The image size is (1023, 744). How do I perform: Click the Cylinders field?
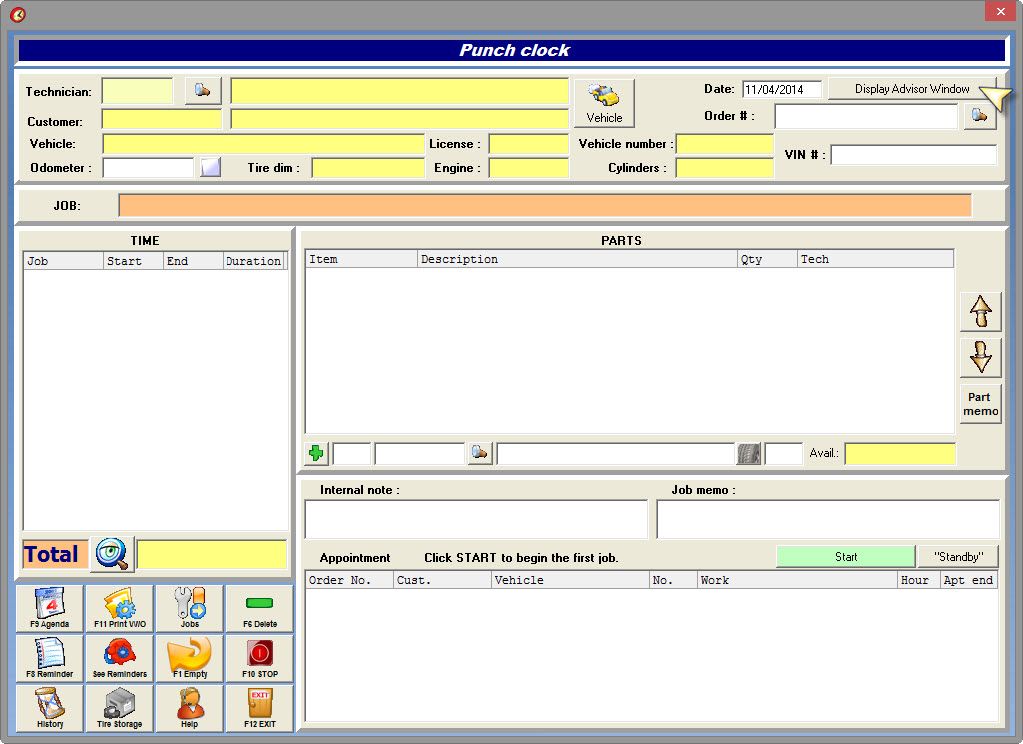[x=725, y=168]
